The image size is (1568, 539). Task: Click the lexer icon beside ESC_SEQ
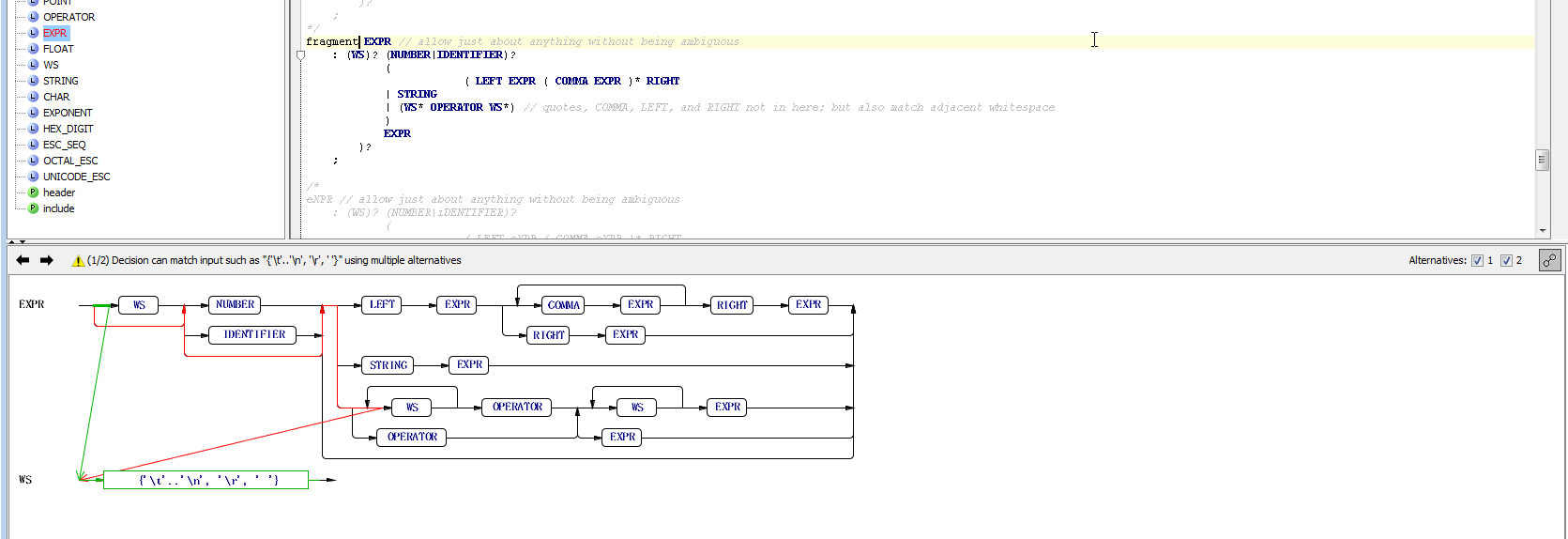(34, 145)
